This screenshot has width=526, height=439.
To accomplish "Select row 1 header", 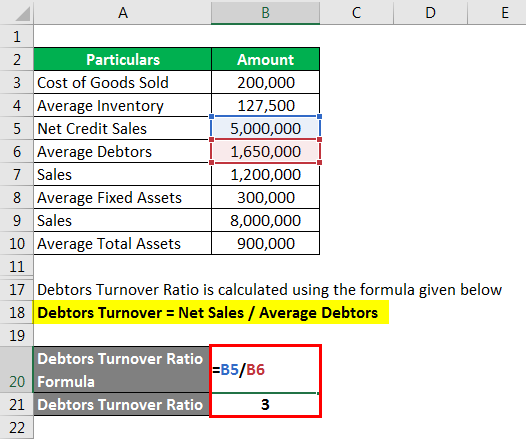I will [17, 36].
